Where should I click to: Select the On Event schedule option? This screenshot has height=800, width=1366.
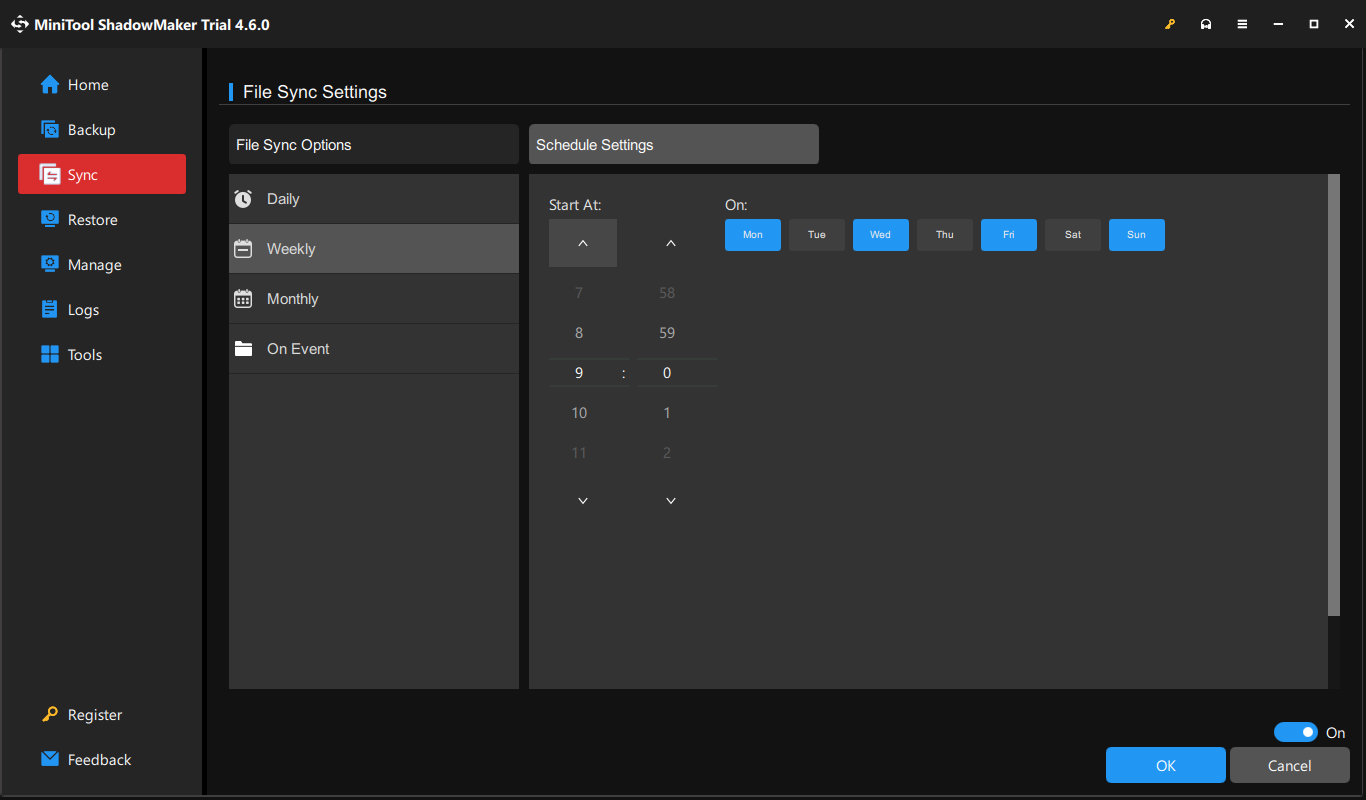(x=374, y=349)
